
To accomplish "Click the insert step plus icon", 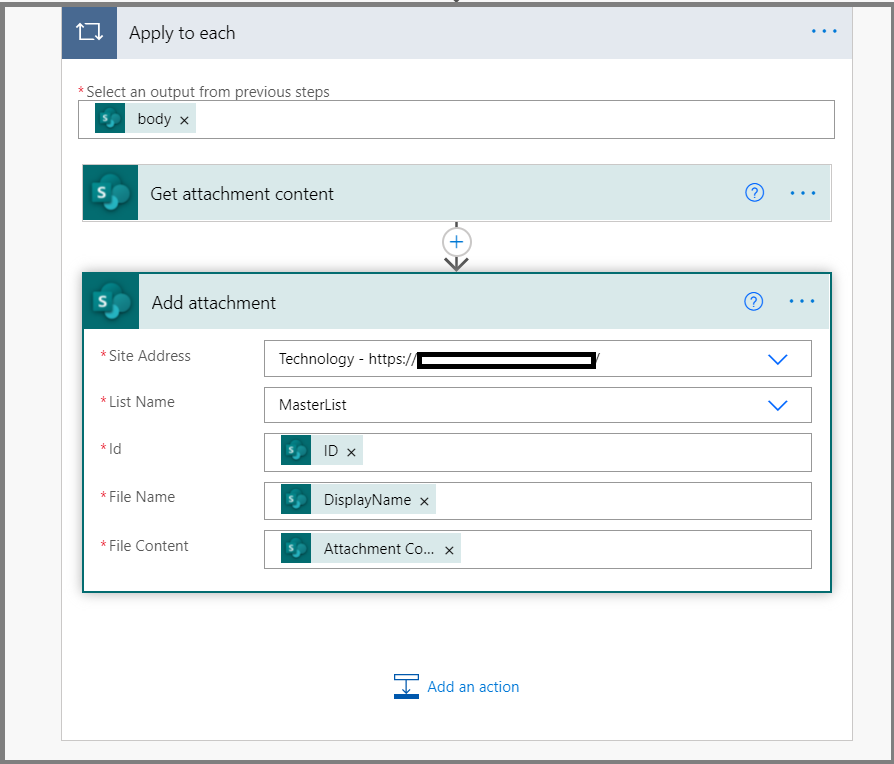I will click(456, 242).
